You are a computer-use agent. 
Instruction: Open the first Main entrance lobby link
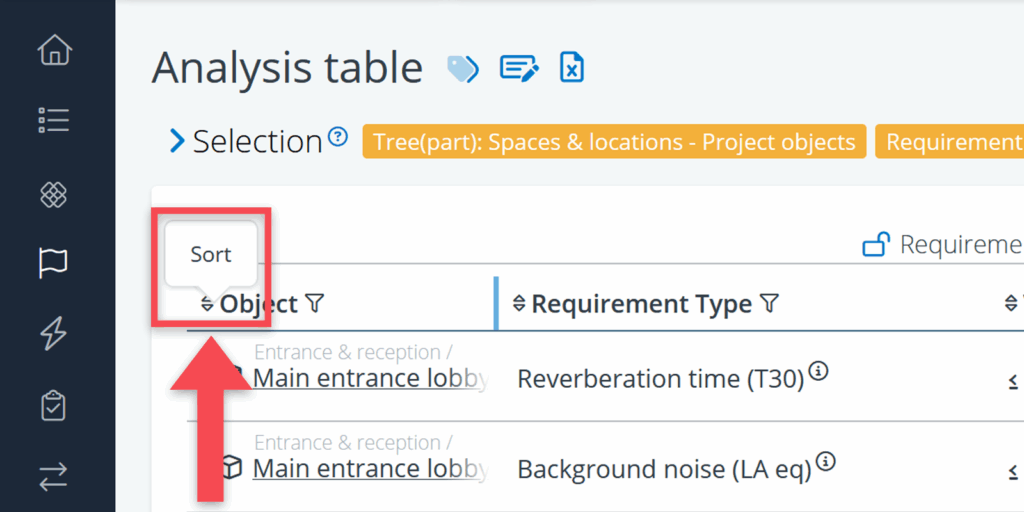[370, 378]
